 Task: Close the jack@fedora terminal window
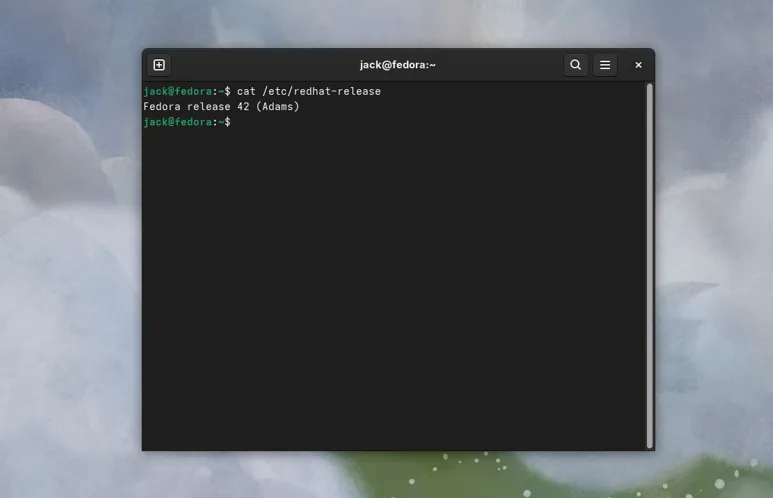(x=638, y=65)
